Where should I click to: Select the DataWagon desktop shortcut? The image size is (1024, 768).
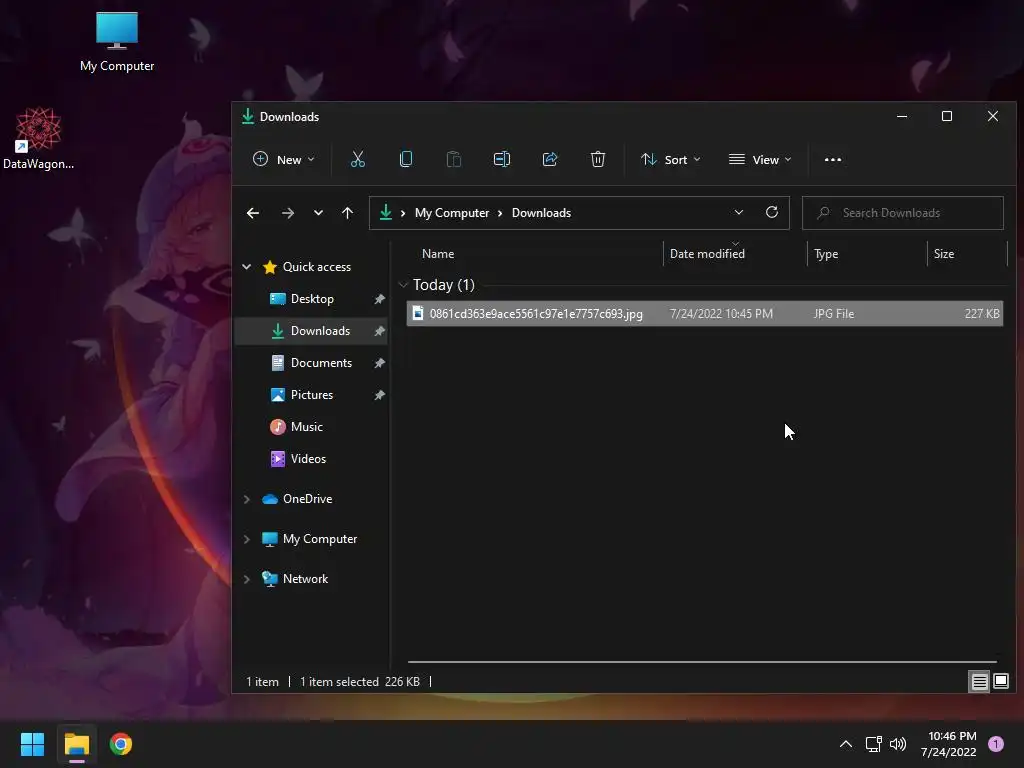(x=39, y=139)
